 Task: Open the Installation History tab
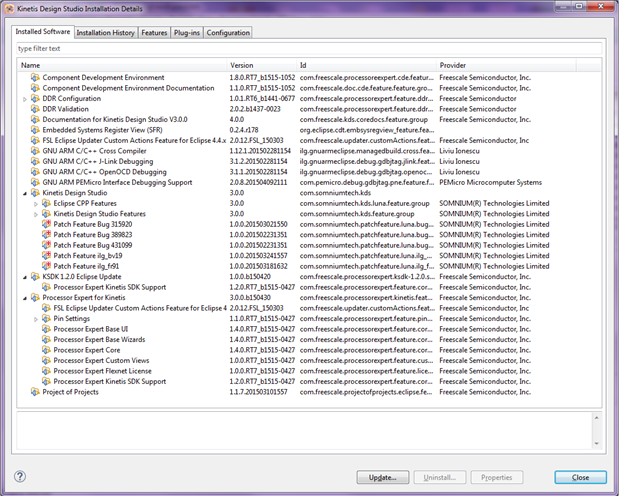click(x=105, y=32)
